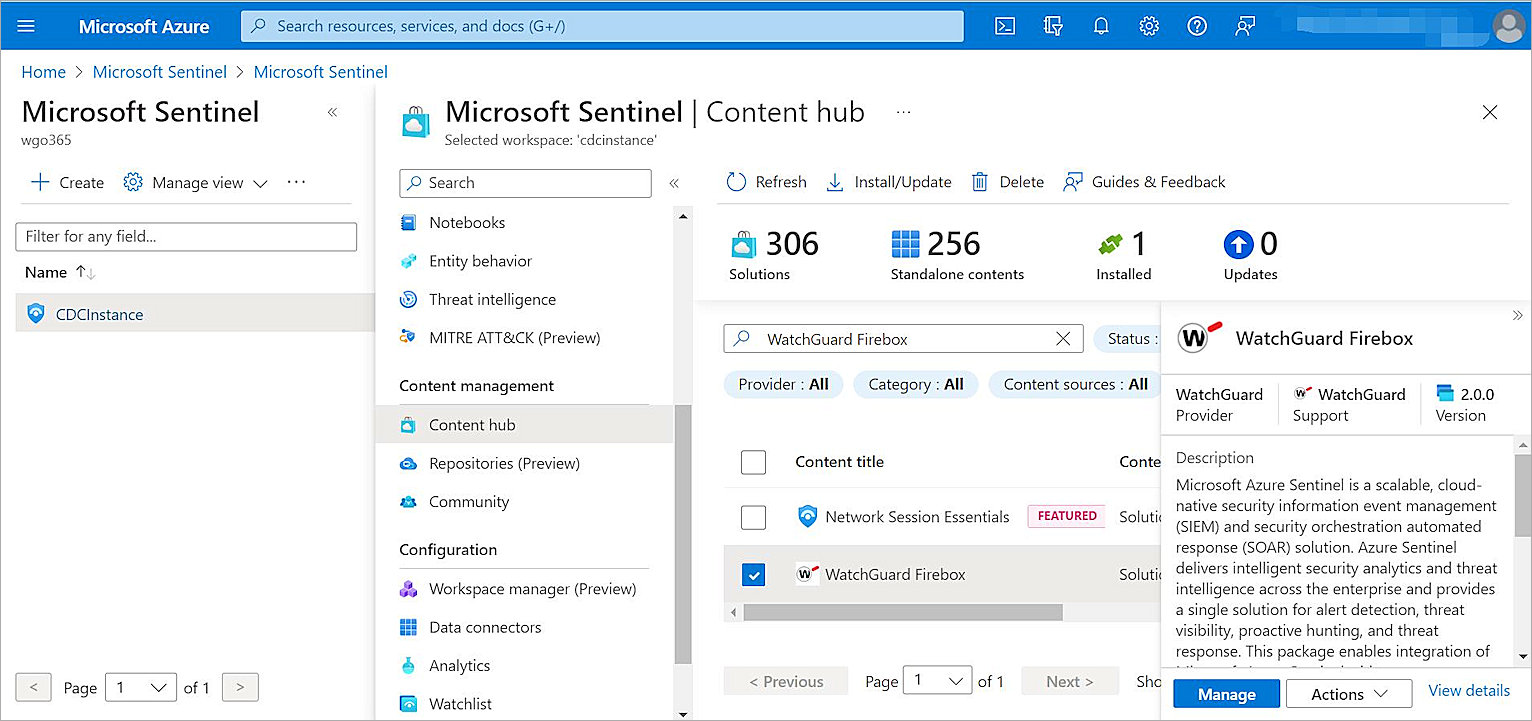Open View details for WatchGuard Firebox
Image resolution: width=1532 pixels, height=721 pixels.
[1468, 690]
